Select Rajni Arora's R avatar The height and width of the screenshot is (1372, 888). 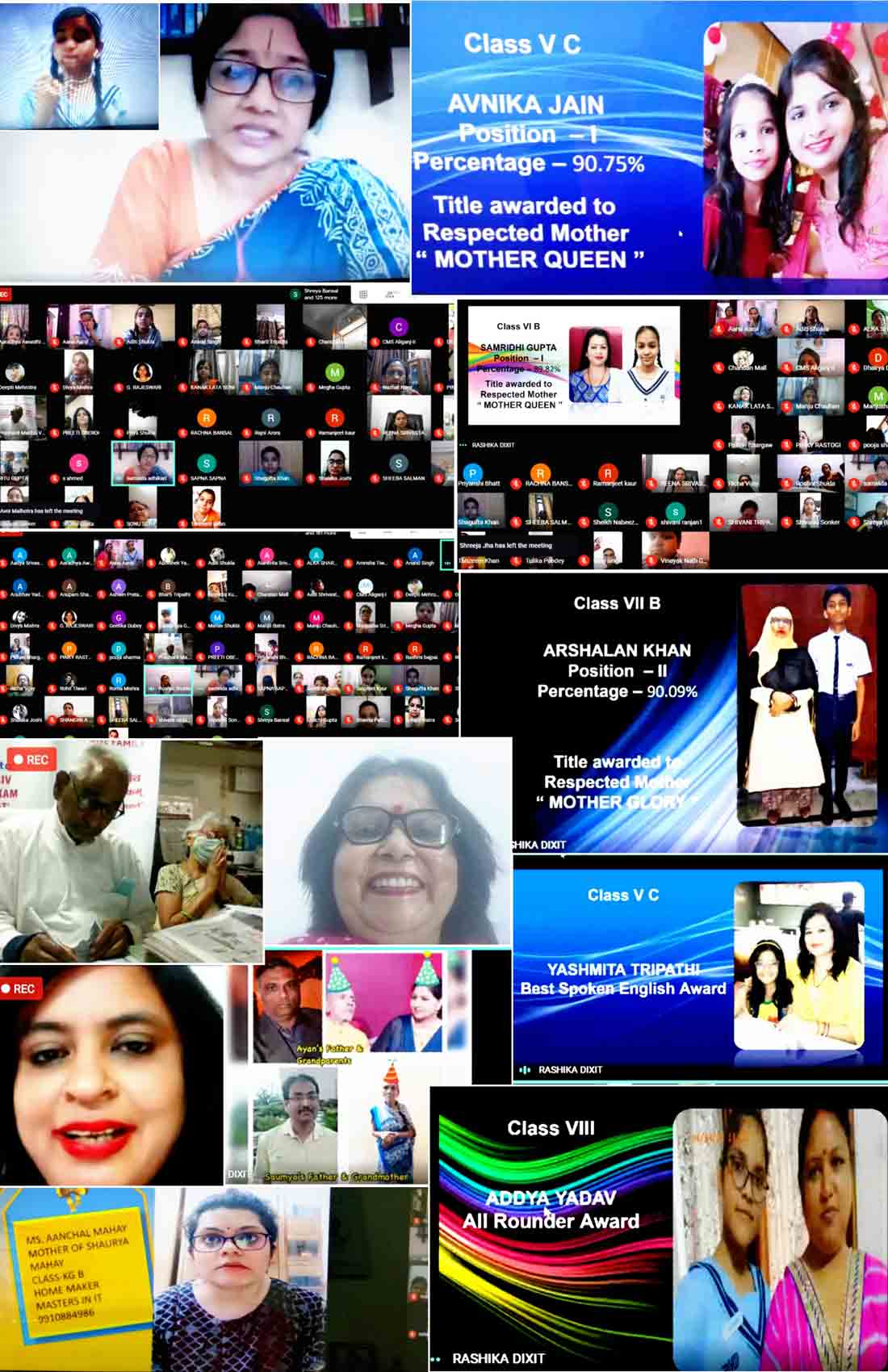270,417
